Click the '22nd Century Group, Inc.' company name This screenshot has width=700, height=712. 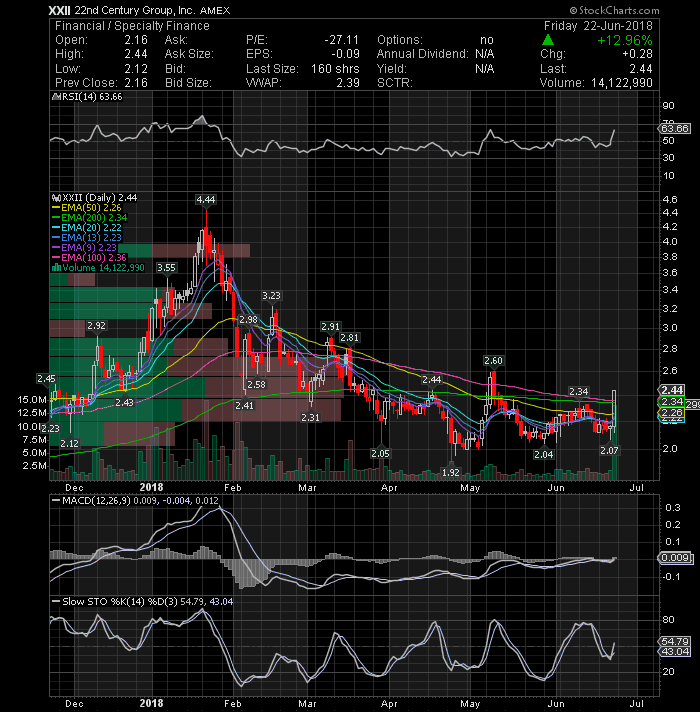click(134, 10)
